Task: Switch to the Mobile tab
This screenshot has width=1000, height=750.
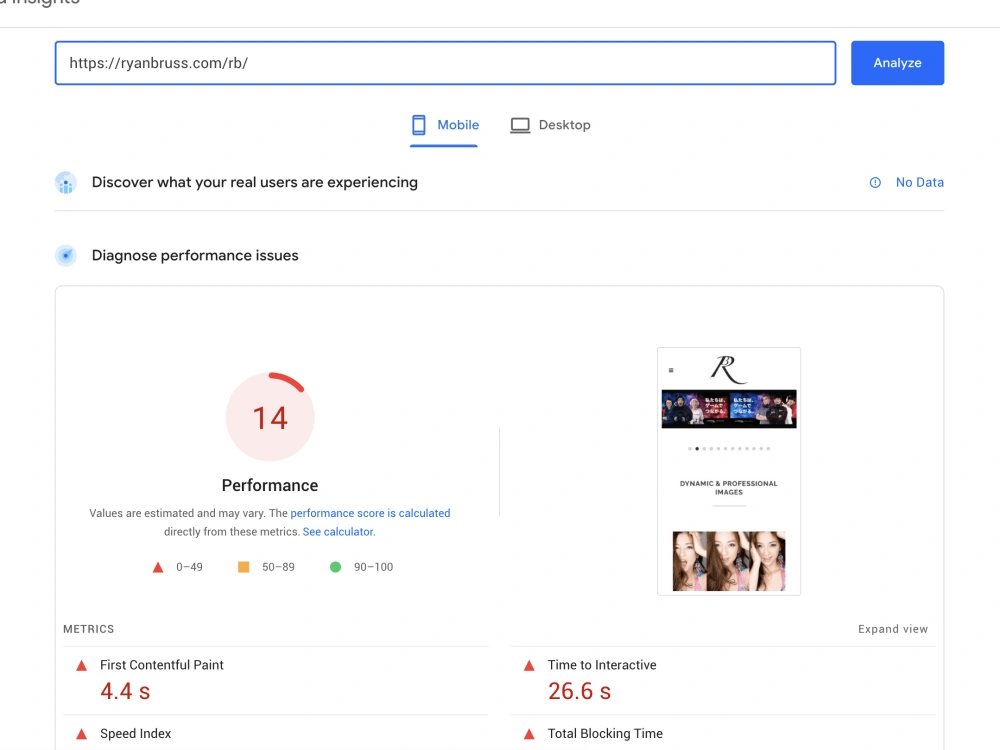Action: (444, 125)
